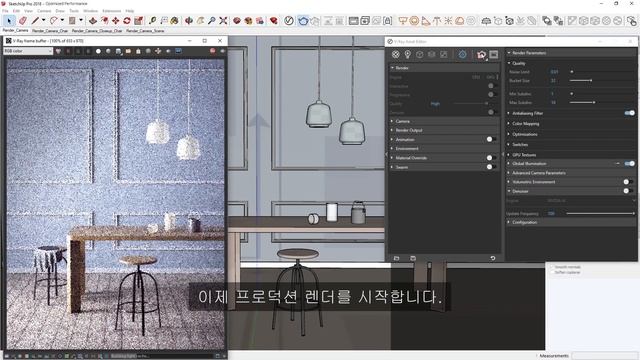Pick the Eraser tool
Viewport: 640px width, 360px height.
(x=22, y=20)
